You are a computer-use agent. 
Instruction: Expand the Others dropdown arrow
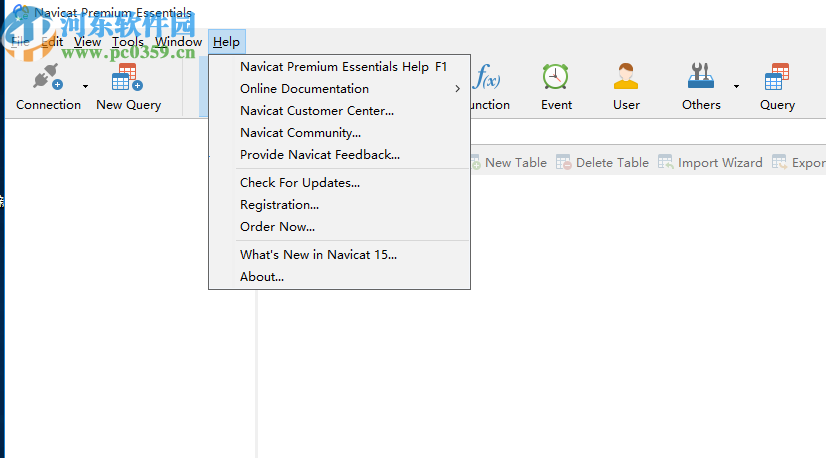(736, 86)
